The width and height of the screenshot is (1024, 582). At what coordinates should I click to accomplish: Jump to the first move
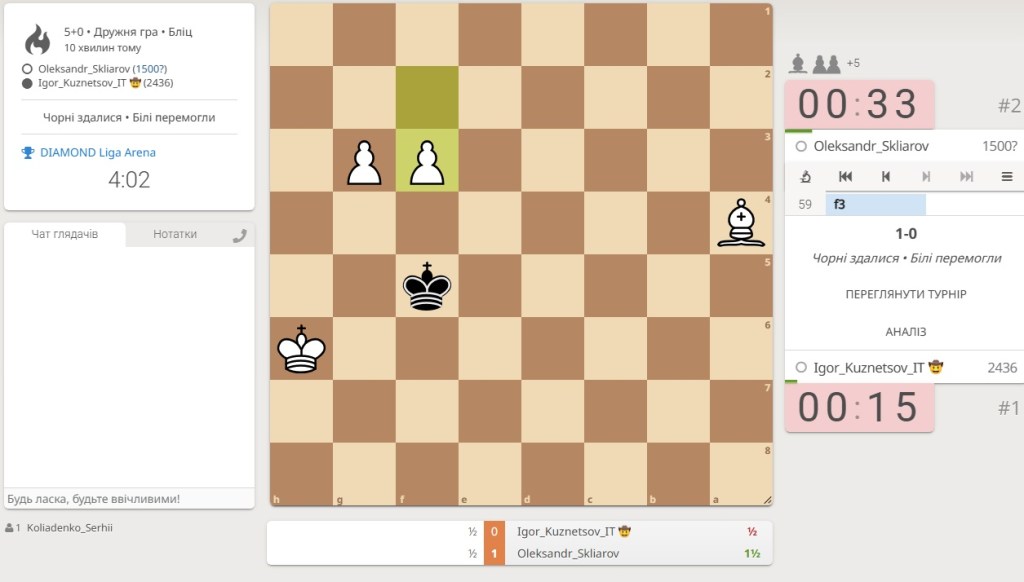pyautogui.click(x=845, y=176)
